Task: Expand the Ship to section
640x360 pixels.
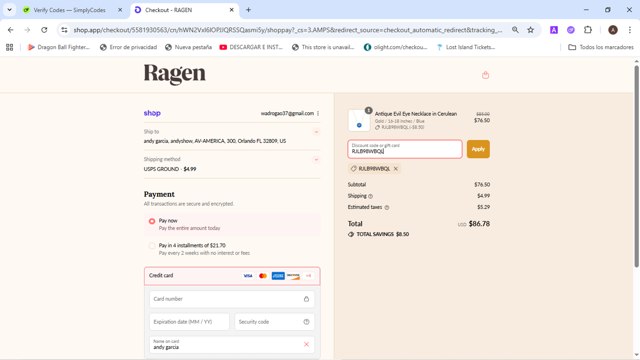Action: pyautogui.click(x=316, y=132)
